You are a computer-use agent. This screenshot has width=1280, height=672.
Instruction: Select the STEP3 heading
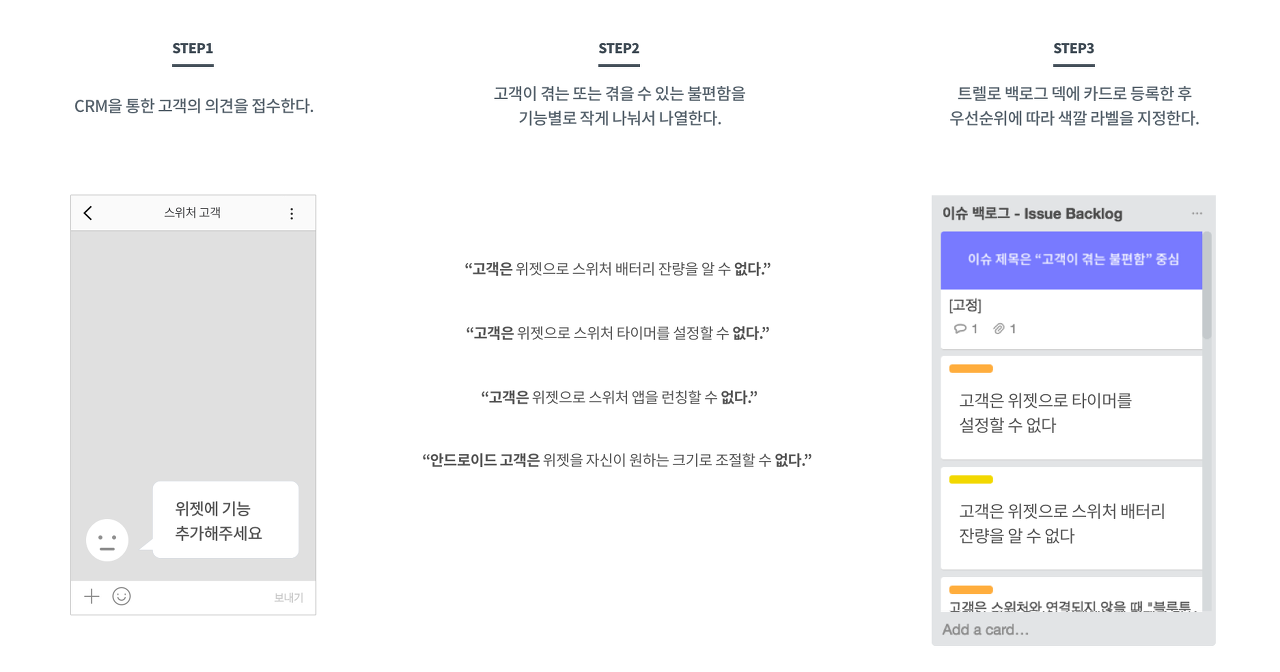pyautogui.click(x=1074, y=48)
